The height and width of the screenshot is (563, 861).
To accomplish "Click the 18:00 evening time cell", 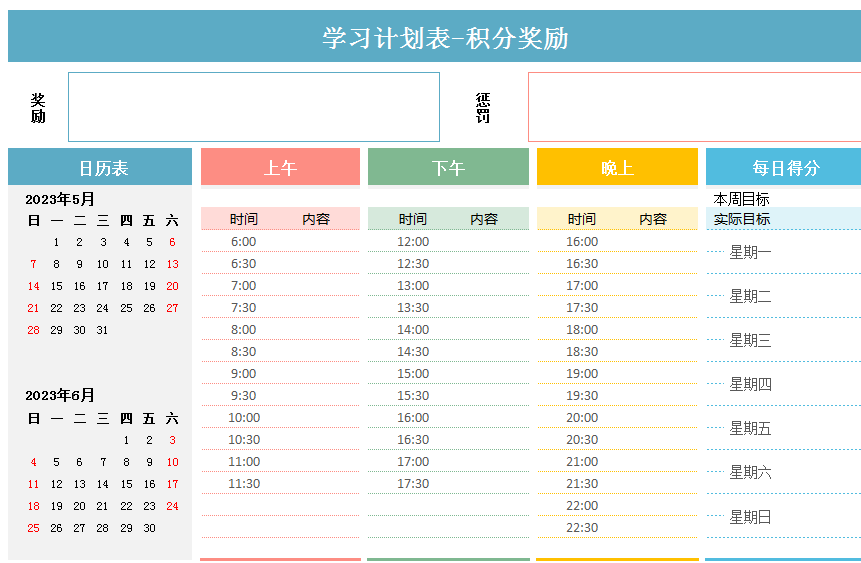I will coord(582,330).
